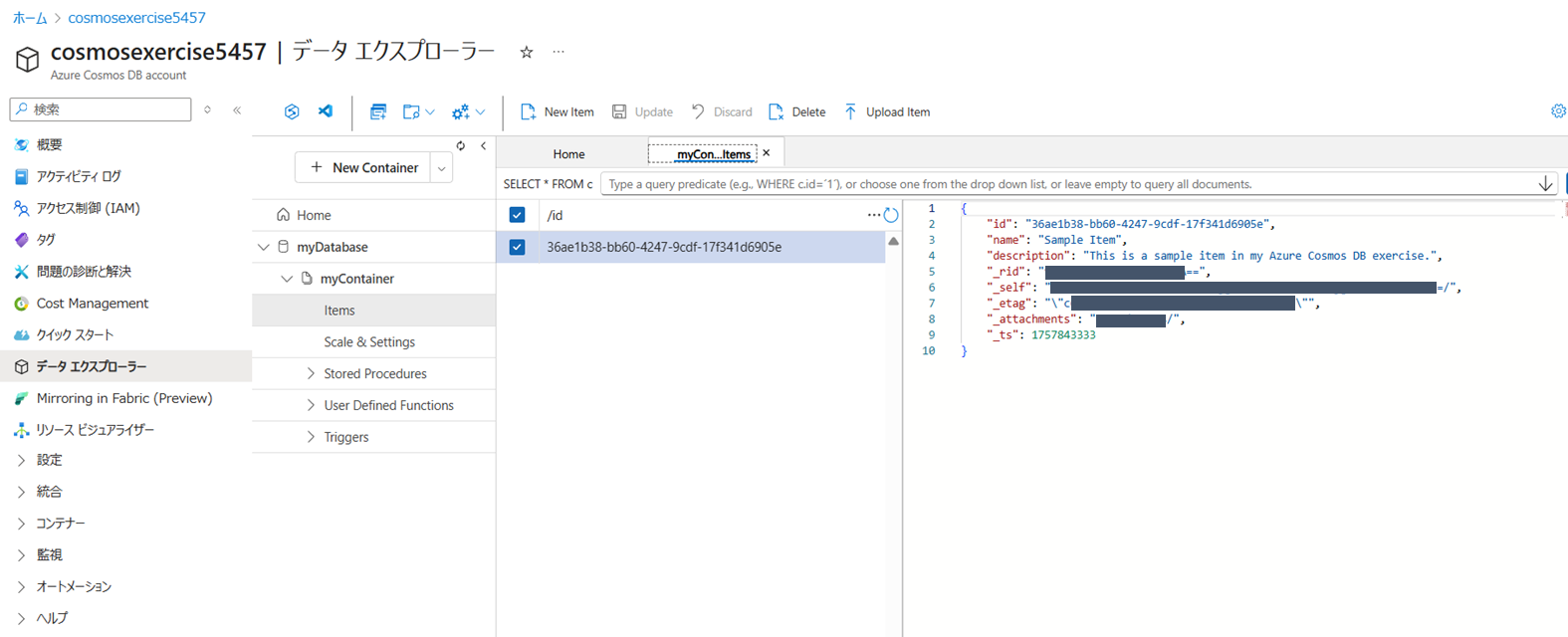Open クイック スタート page
Screen dimensions: 1568x637
[x=75, y=335]
